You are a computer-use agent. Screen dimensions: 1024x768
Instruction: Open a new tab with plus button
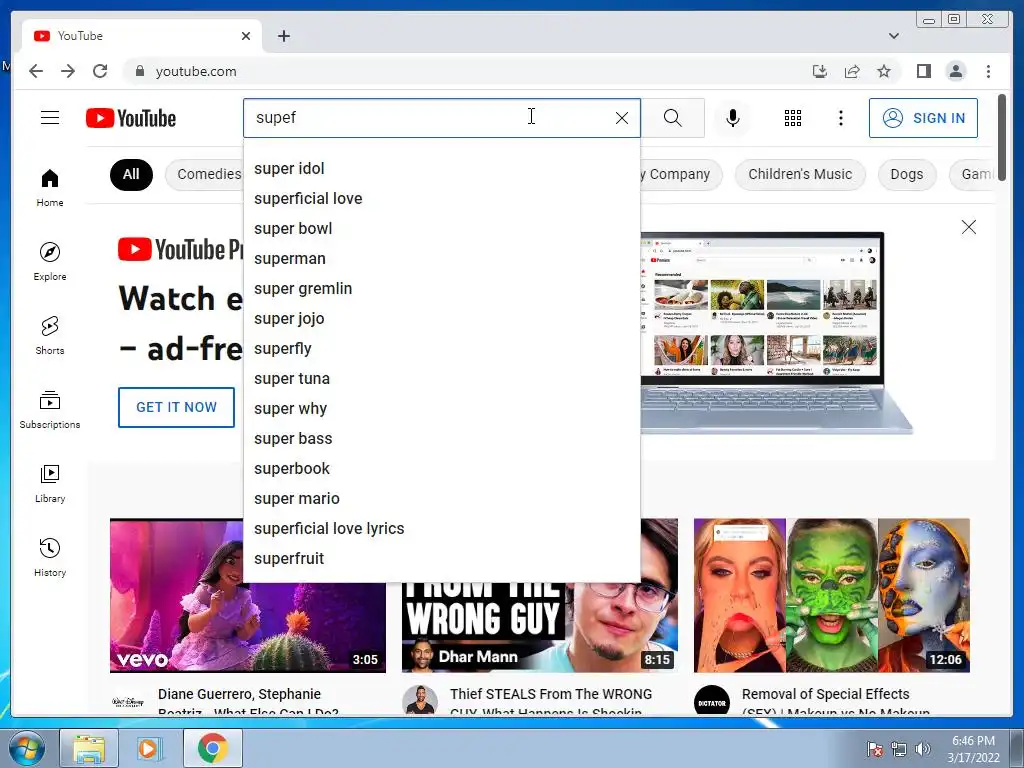[x=283, y=36]
